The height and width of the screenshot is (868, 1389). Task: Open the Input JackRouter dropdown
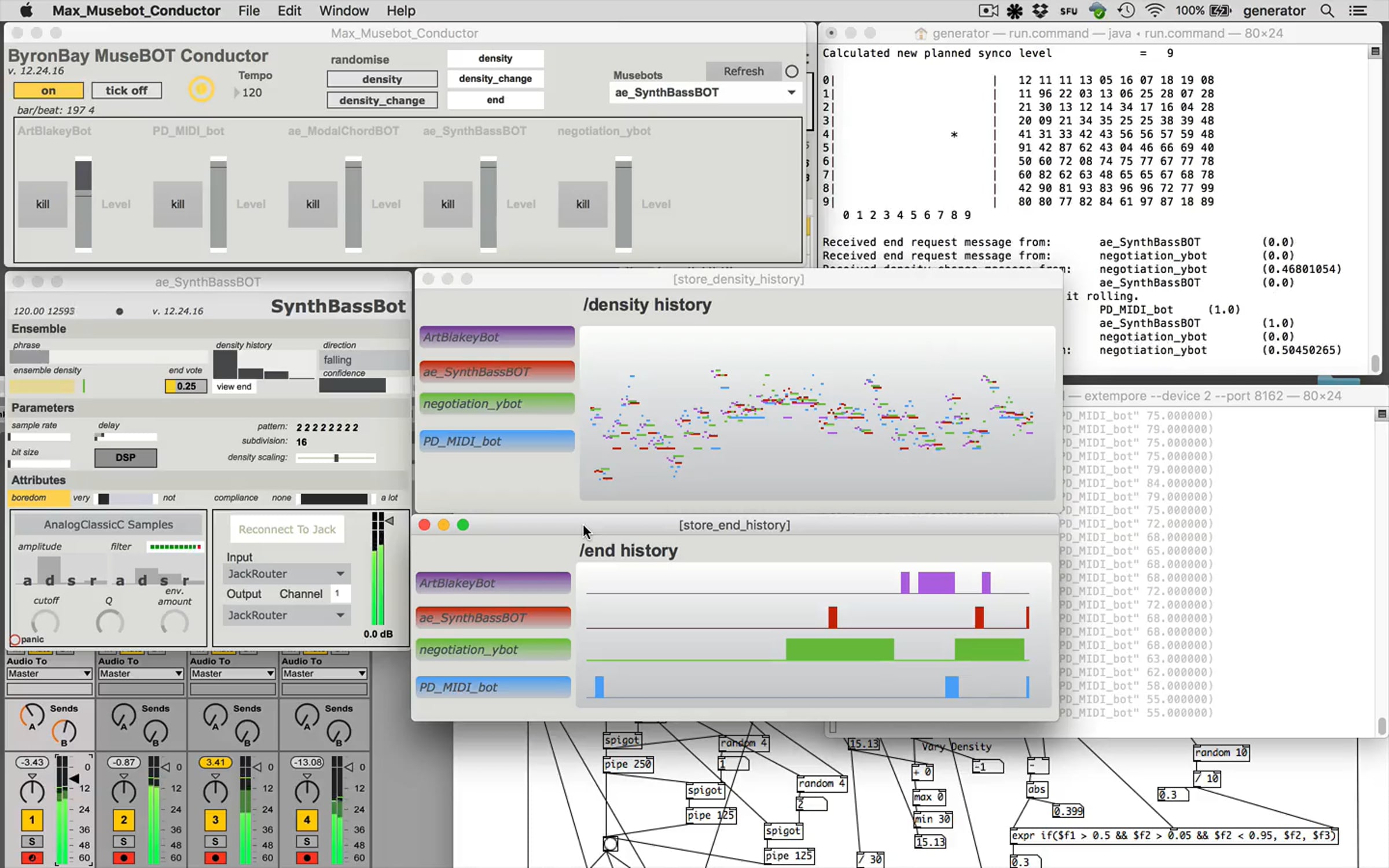click(x=286, y=573)
